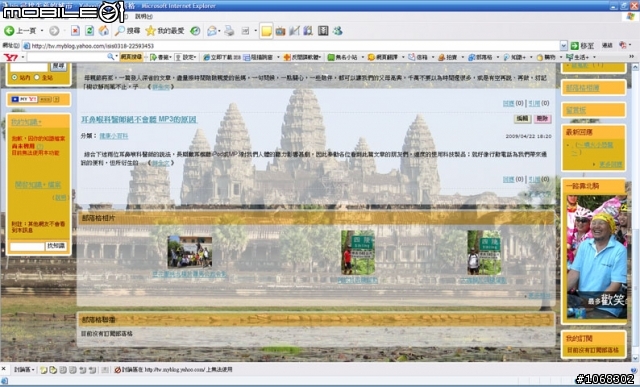Image resolution: width=640 pixels, height=387 pixels.
Task: Open 信箱 mail on the Yahoo toolbar
Action: tap(418, 57)
